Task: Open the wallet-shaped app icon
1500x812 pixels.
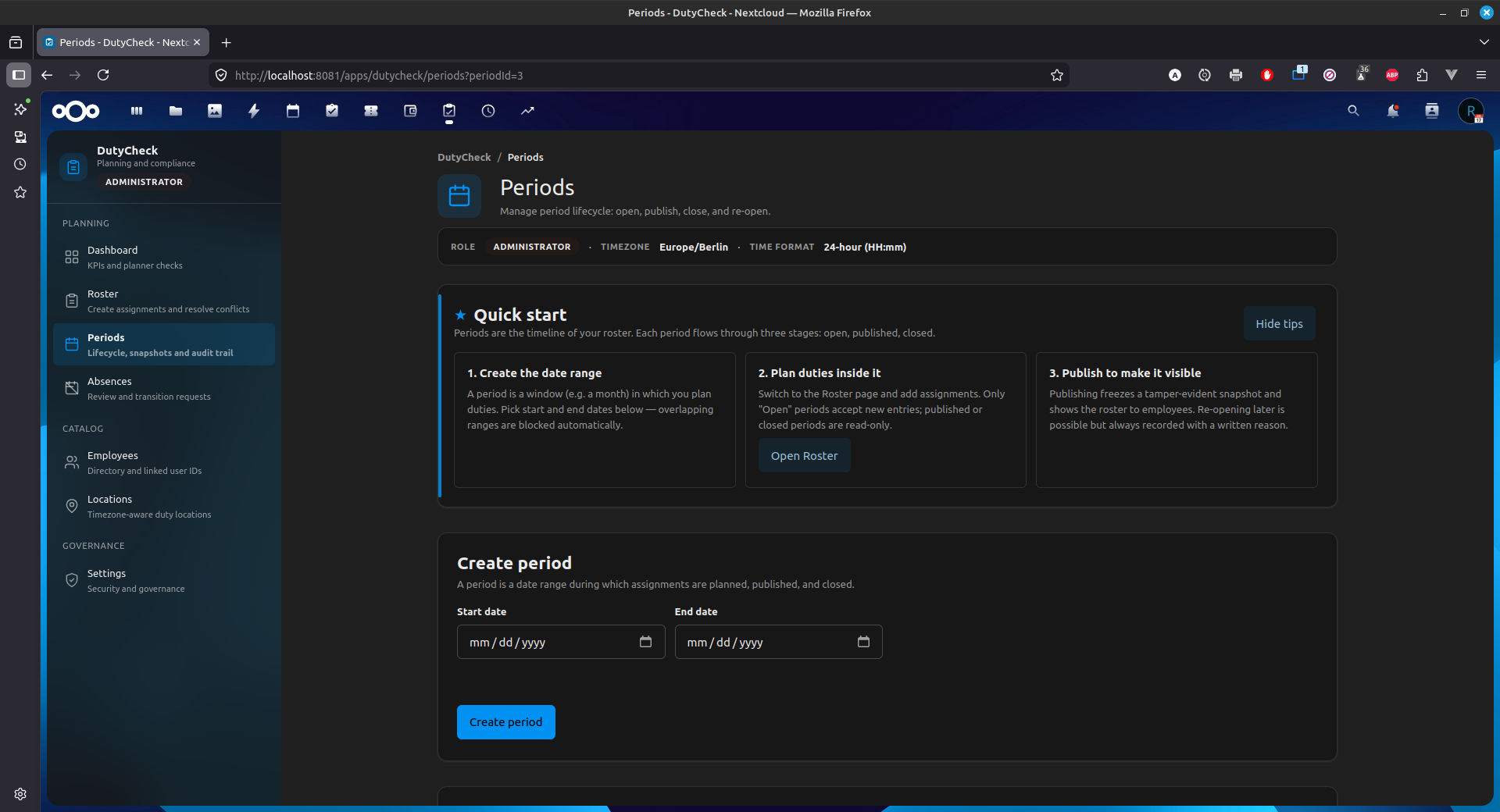Action: pos(410,111)
